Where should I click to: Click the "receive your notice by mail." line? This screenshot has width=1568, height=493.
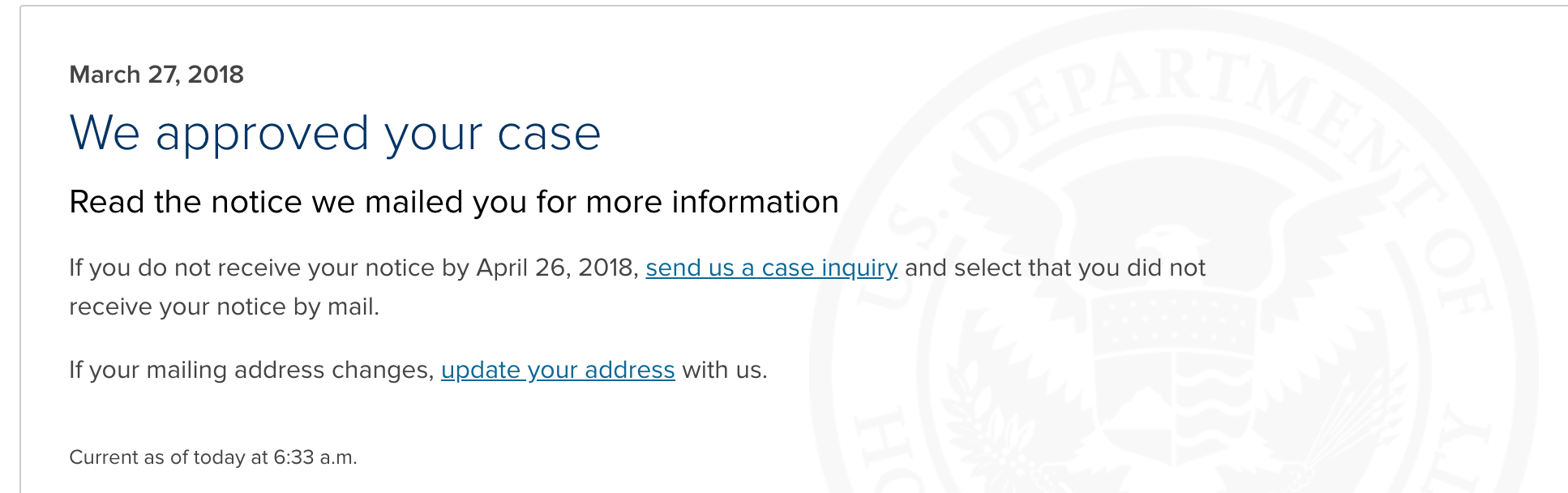point(225,307)
